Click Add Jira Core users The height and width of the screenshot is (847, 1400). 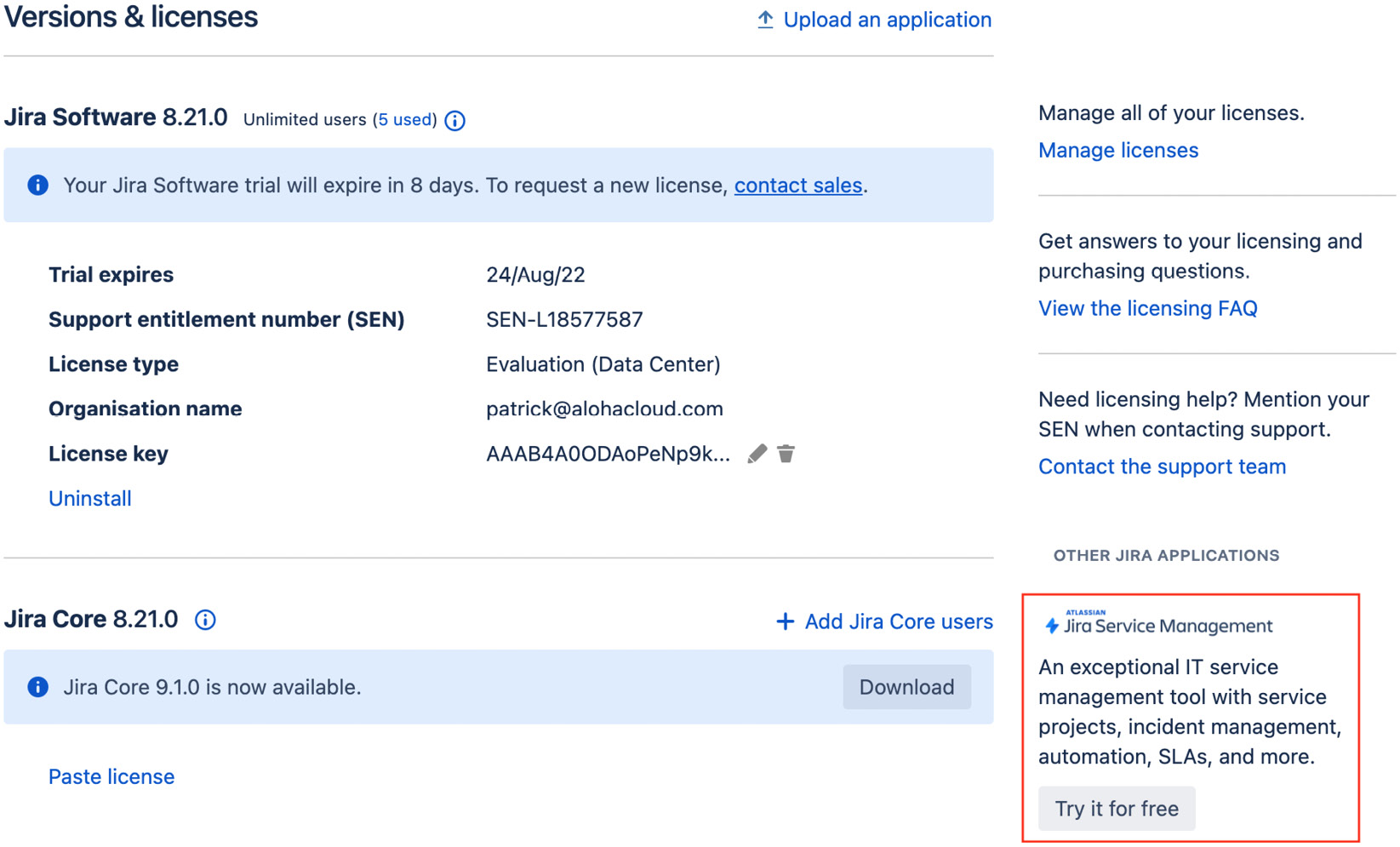click(x=898, y=621)
